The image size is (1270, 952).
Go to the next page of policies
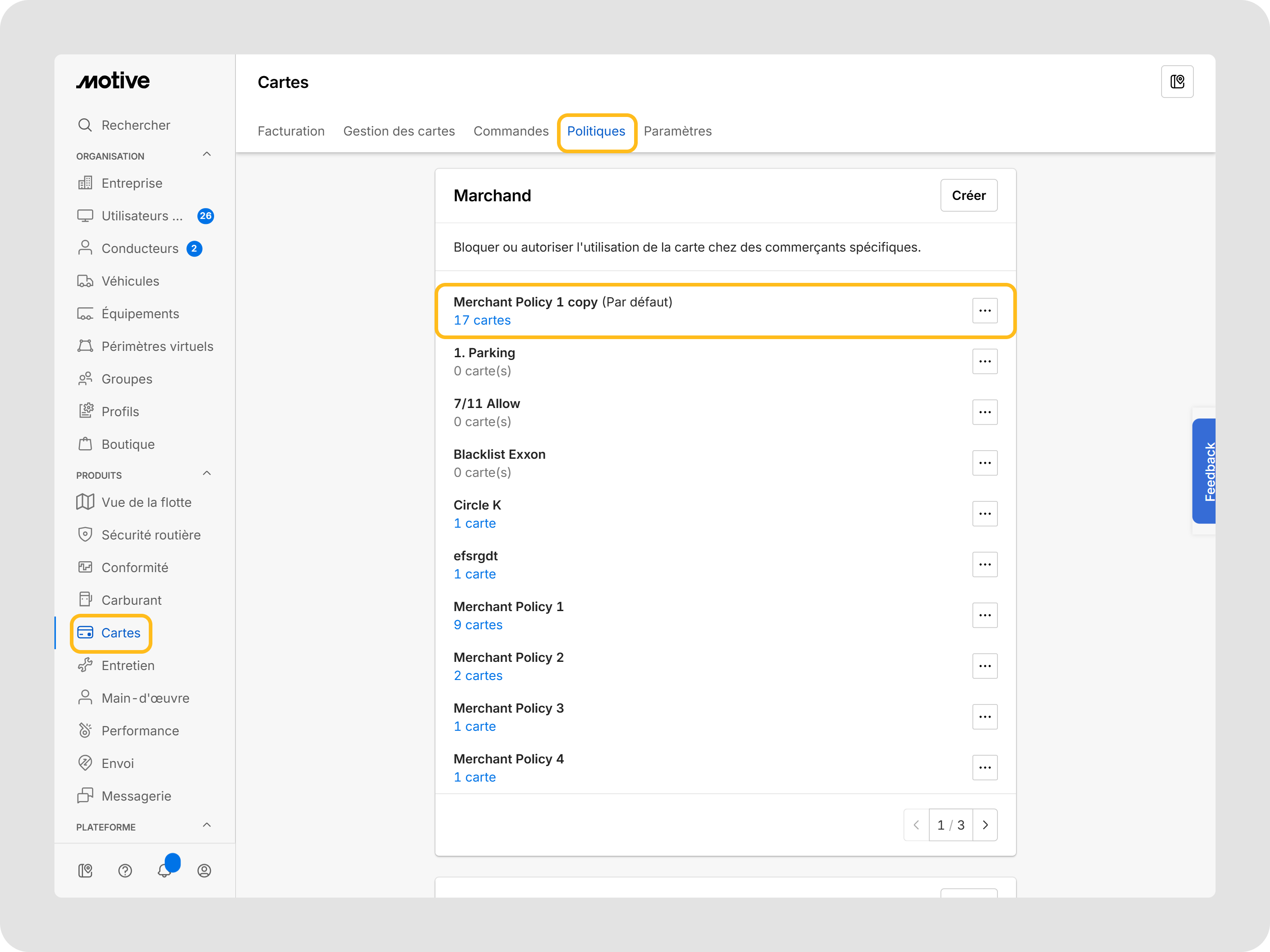(985, 825)
